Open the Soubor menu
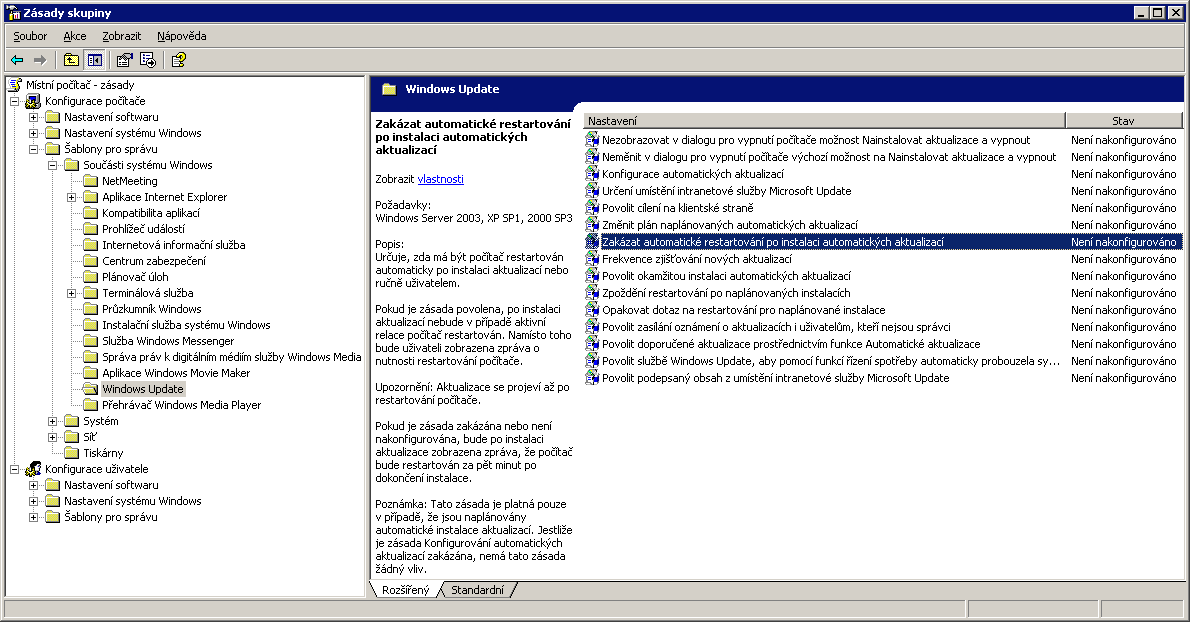Viewport: 1190px width, 622px height. [30, 36]
